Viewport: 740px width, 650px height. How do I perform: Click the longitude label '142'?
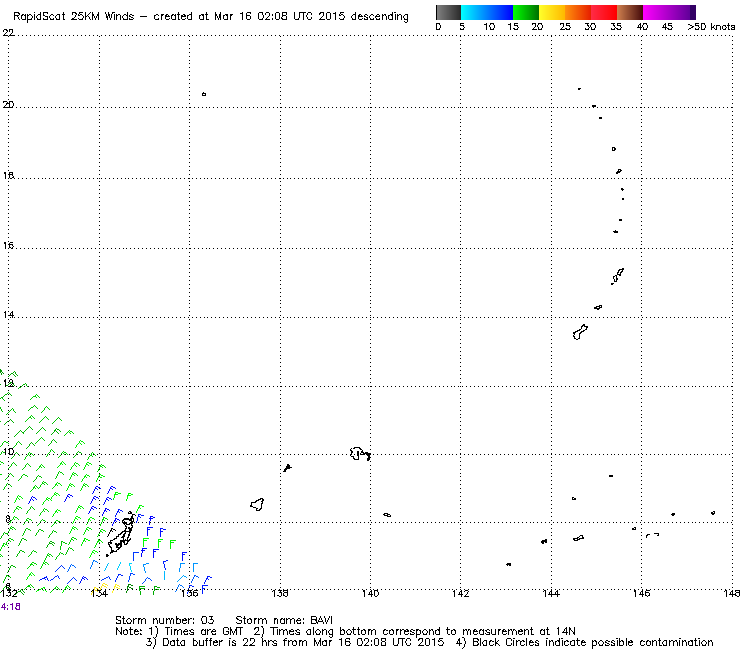[x=461, y=593]
